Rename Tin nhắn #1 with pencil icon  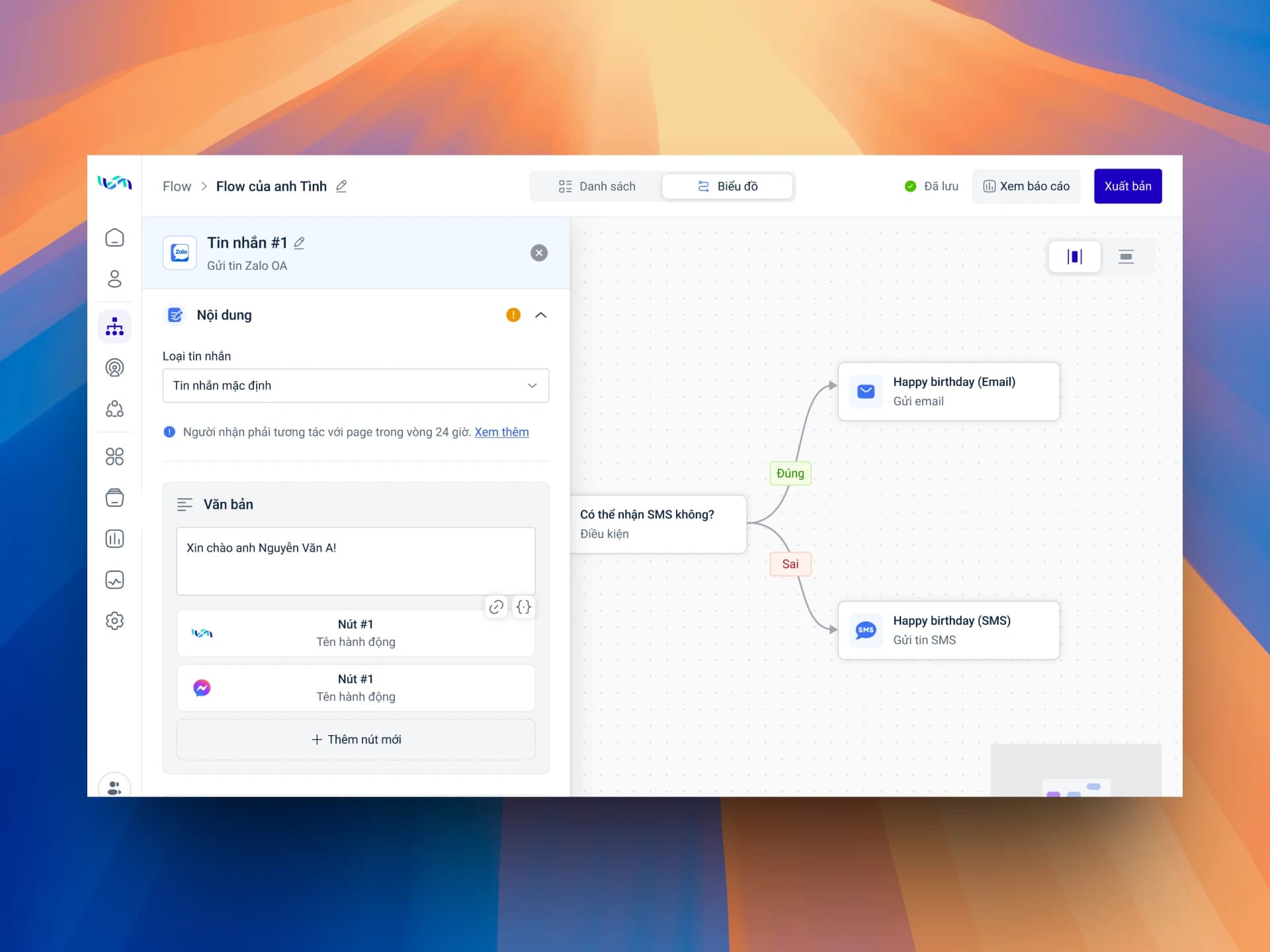299,243
